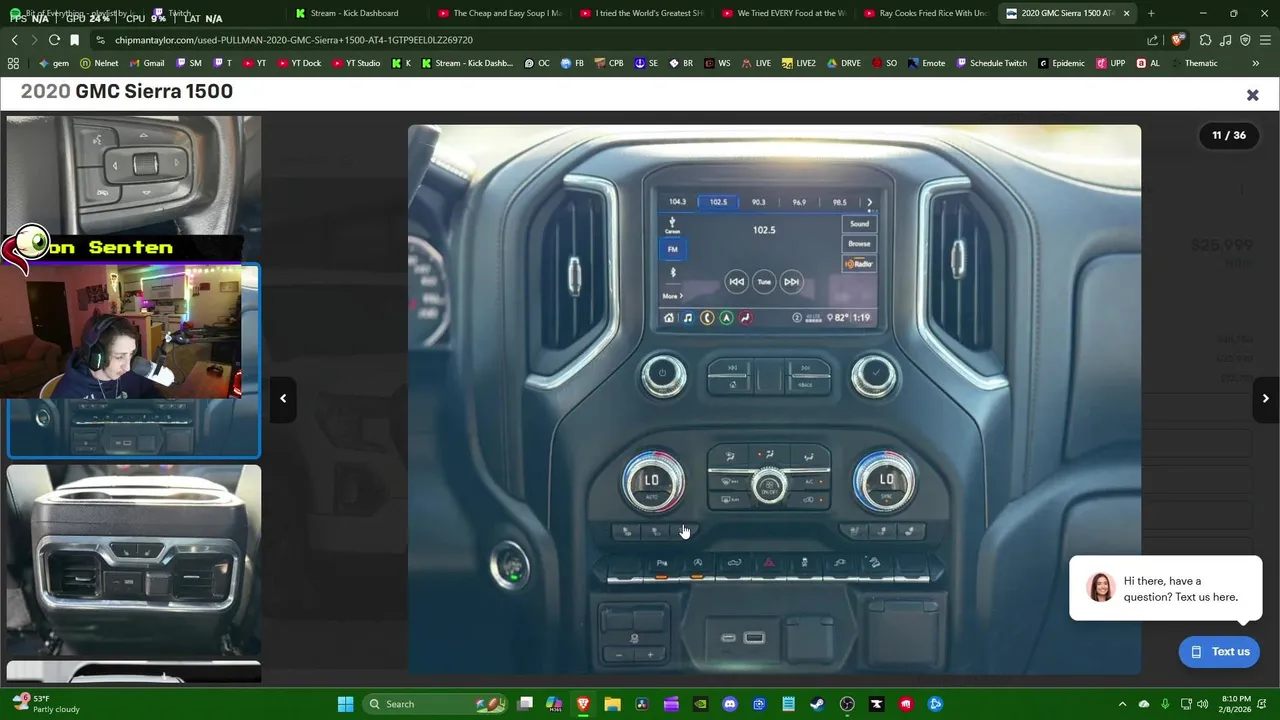
Task: Bookmark this page with the bookmark icon
Action: 74,40
